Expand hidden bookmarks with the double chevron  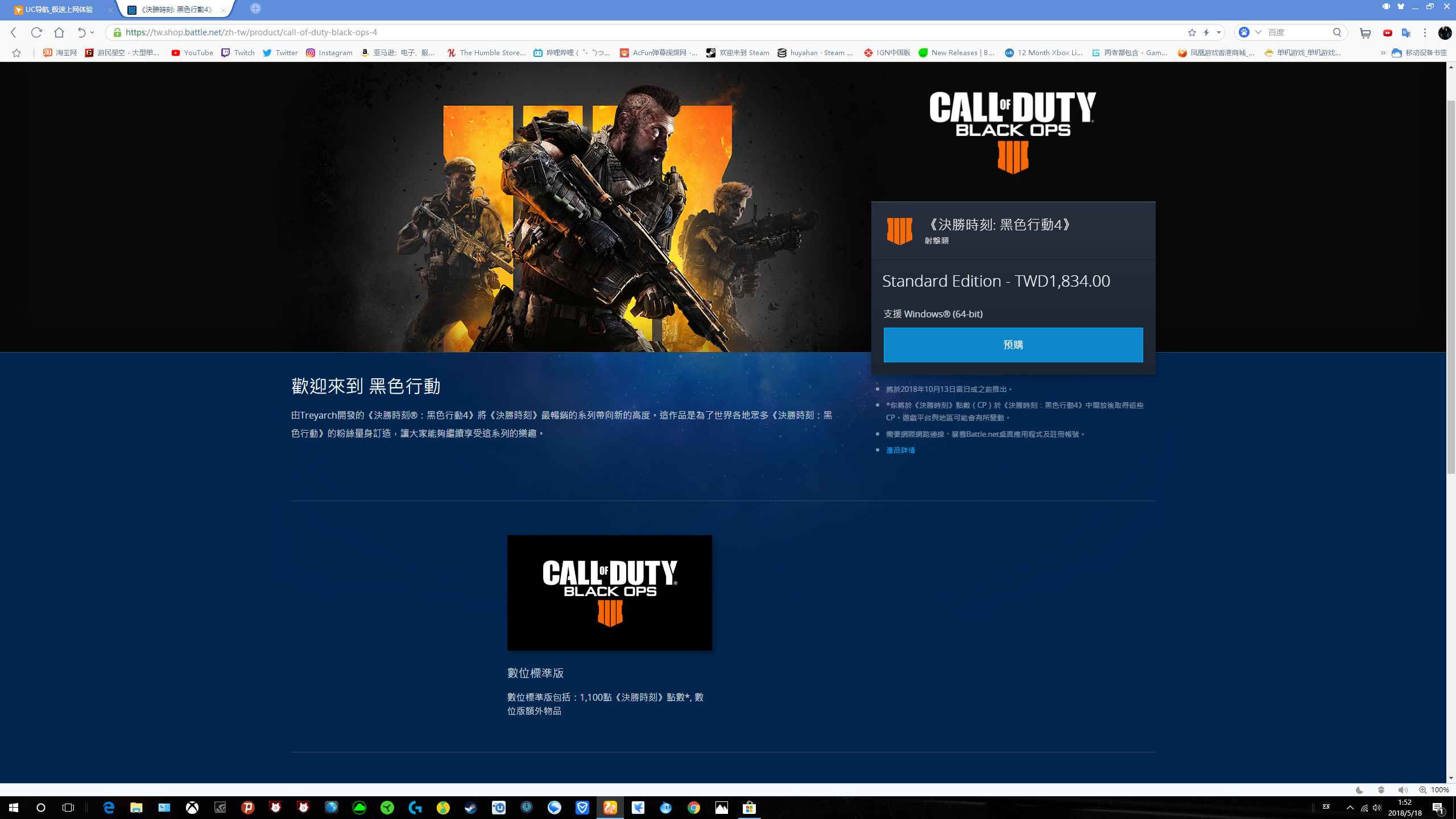point(1383,53)
